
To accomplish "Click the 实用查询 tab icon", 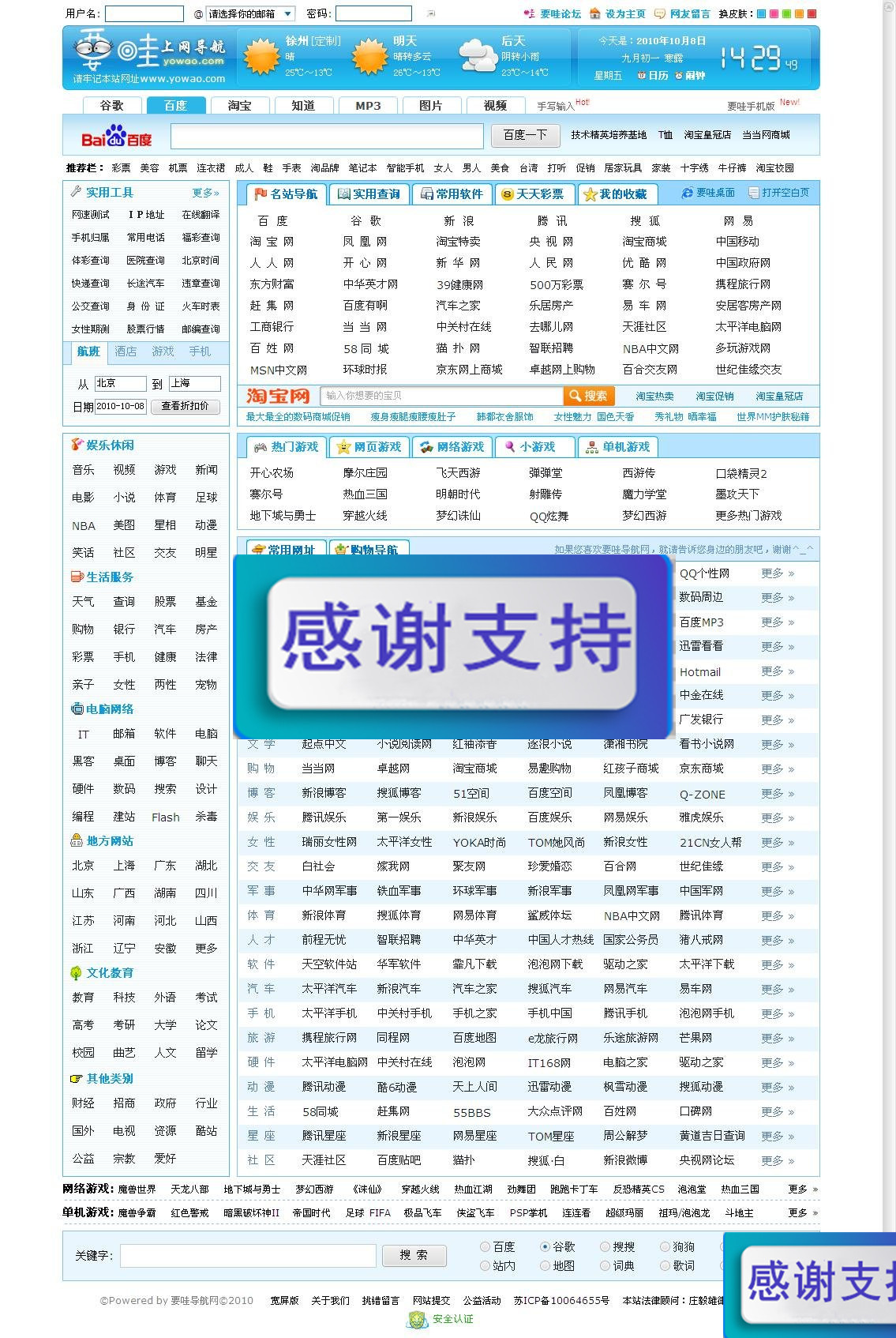I will pos(344,194).
